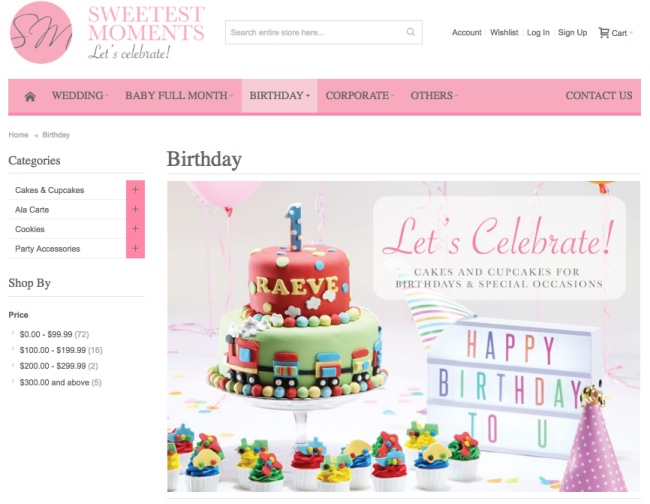Select Baby Full Month menu item
The height and width of the screenshot is (504, 650).
pyautogui.click(x=179, y=96)
